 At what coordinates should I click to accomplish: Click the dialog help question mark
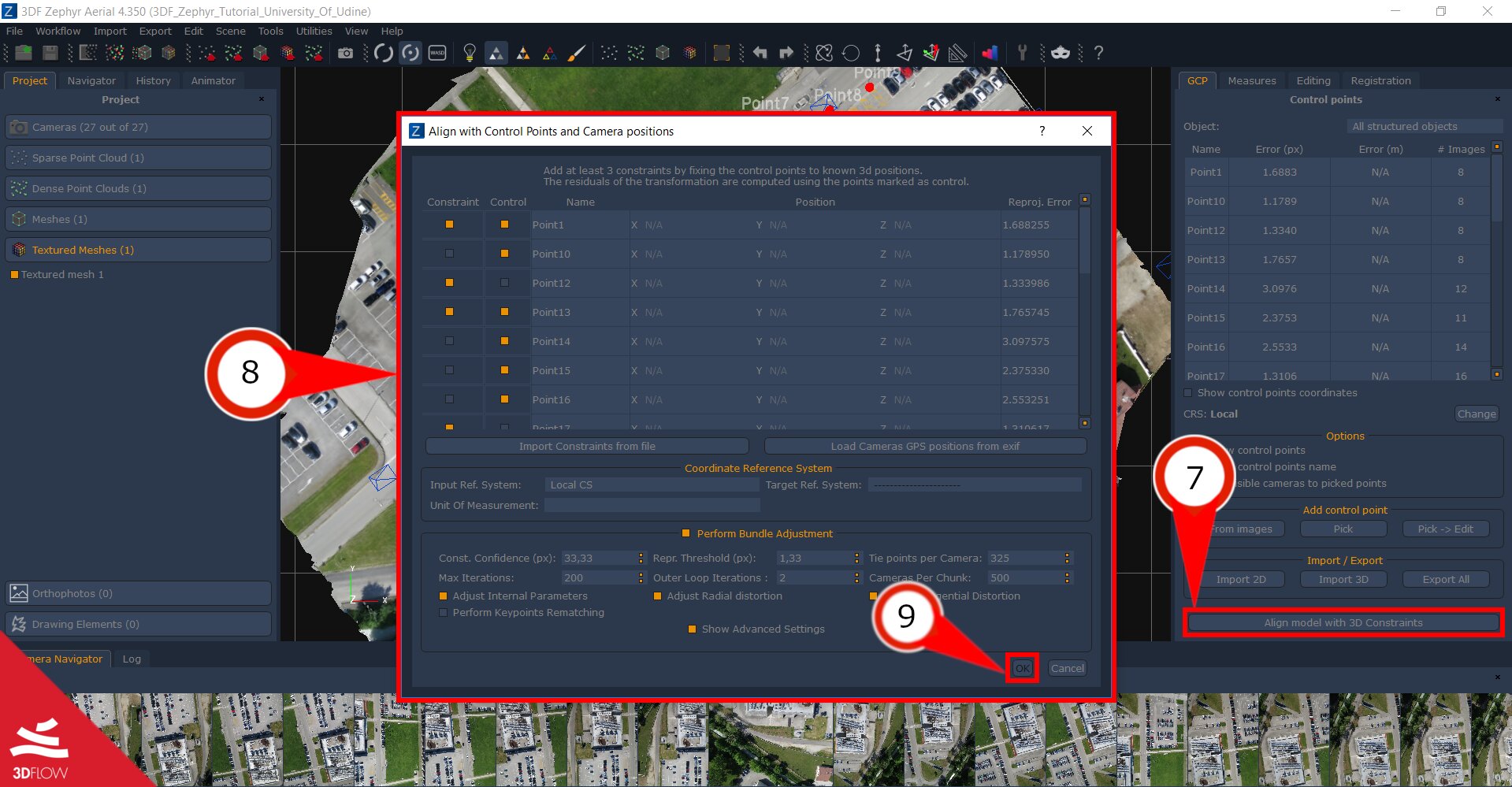click(x=1042, y=131)
